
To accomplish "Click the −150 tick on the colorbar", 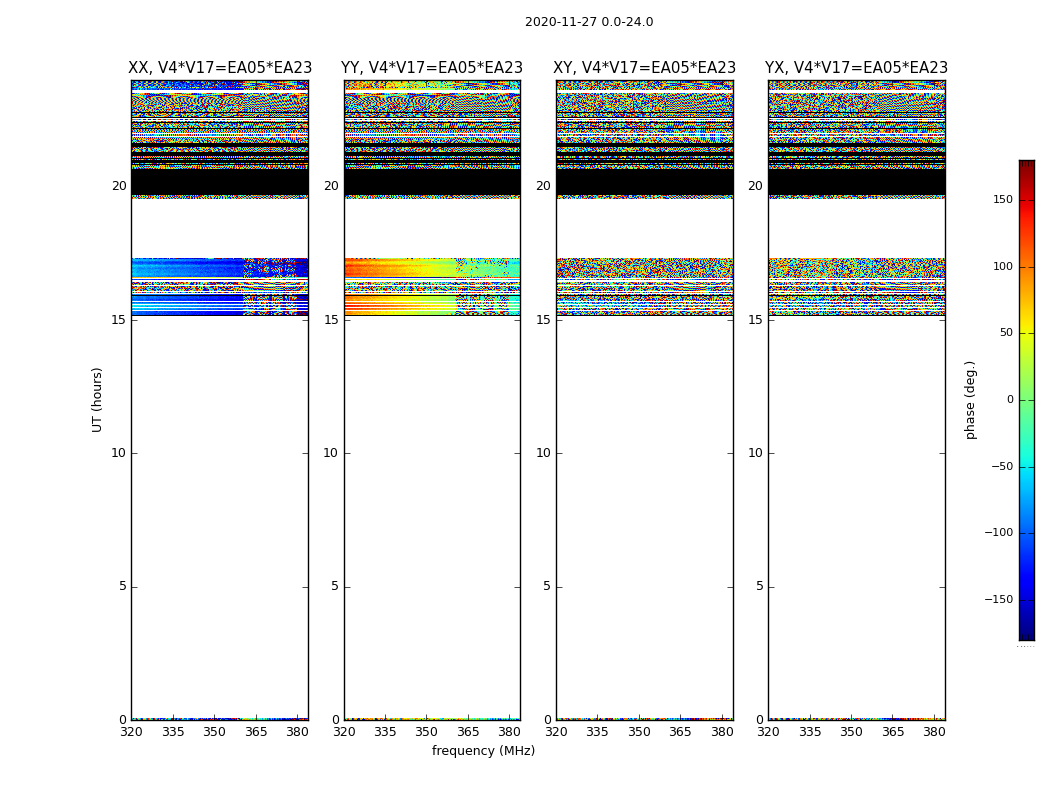I will 999,599.
